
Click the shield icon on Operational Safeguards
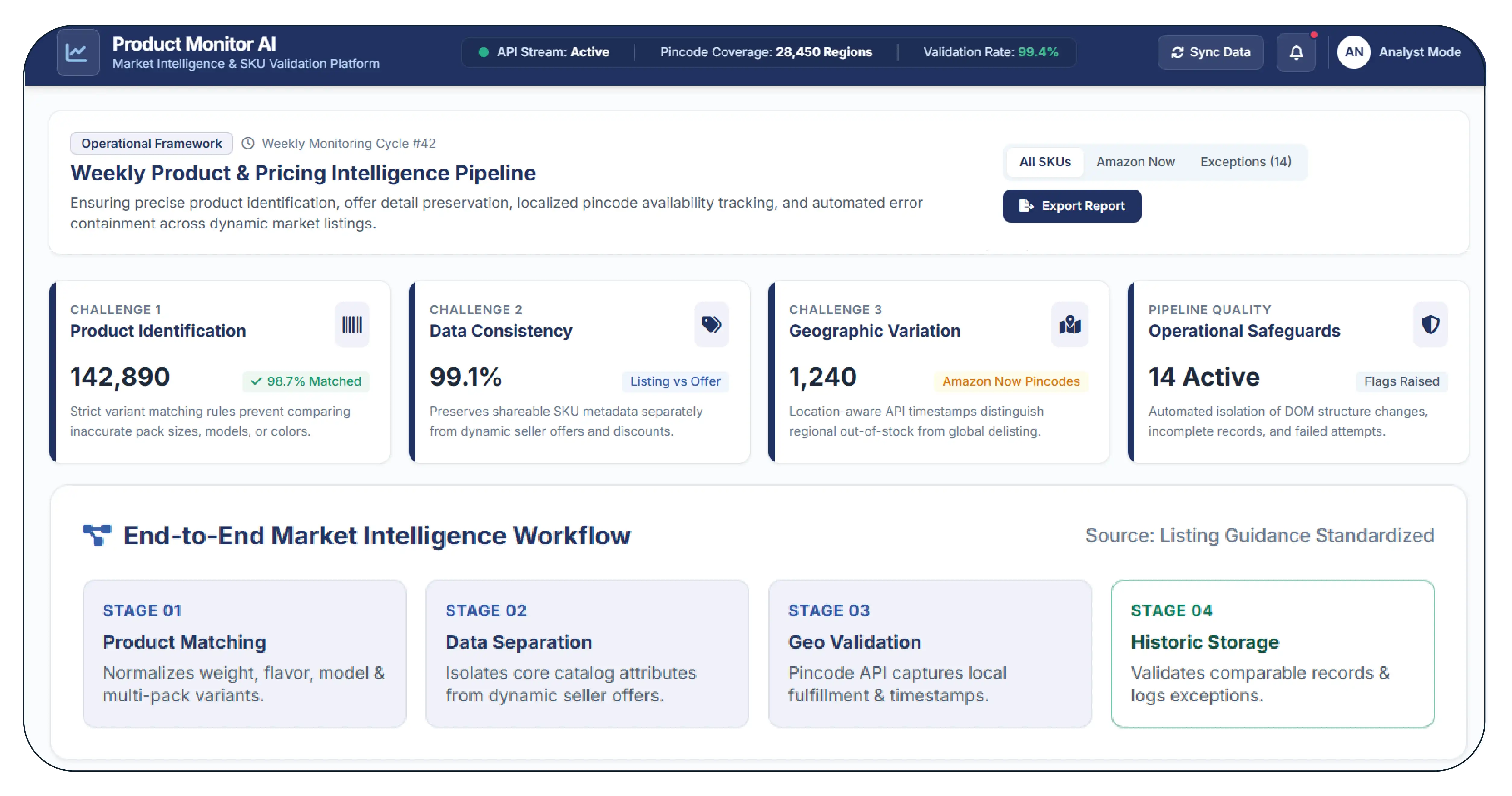1430,324
